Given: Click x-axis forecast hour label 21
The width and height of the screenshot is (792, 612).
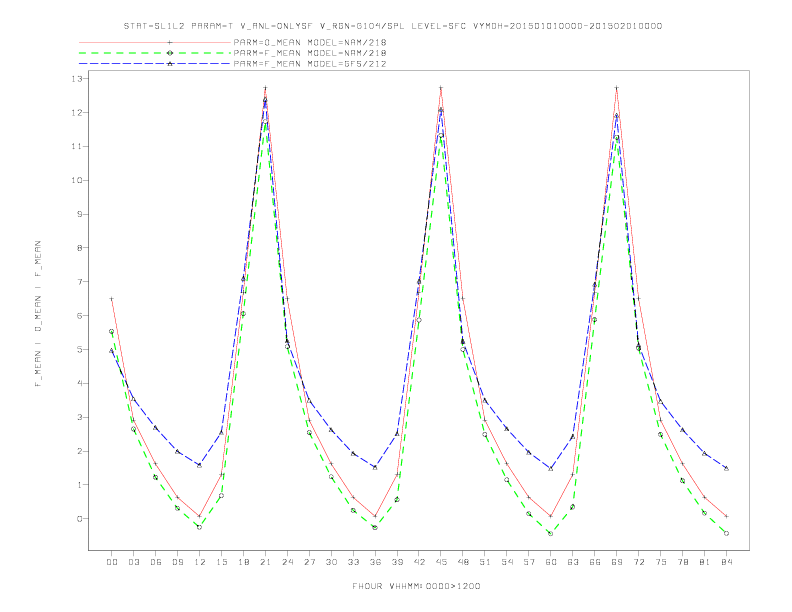Looking at the screenshot, I should tap(265, 562).
